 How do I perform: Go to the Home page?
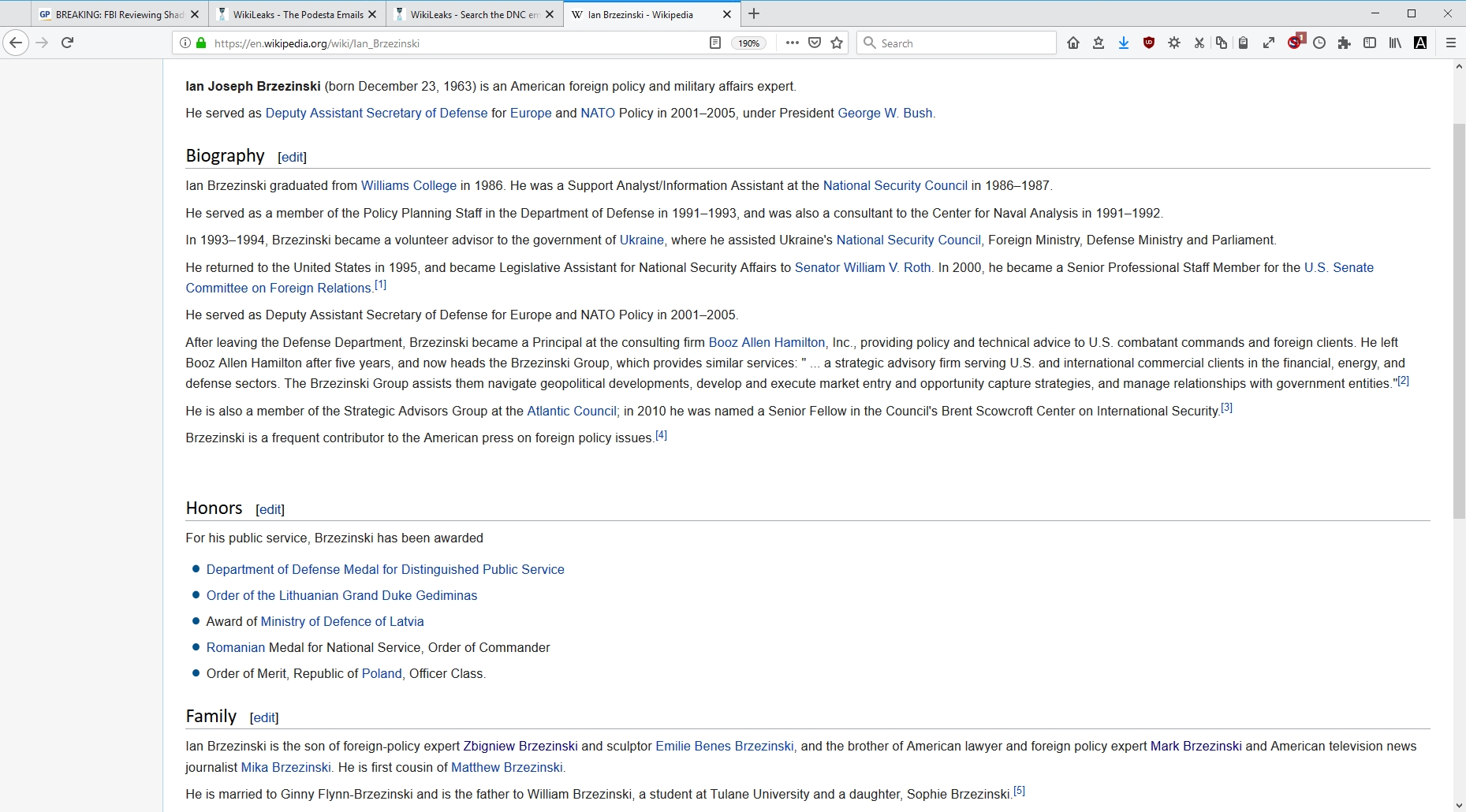tap(1073, 43)
